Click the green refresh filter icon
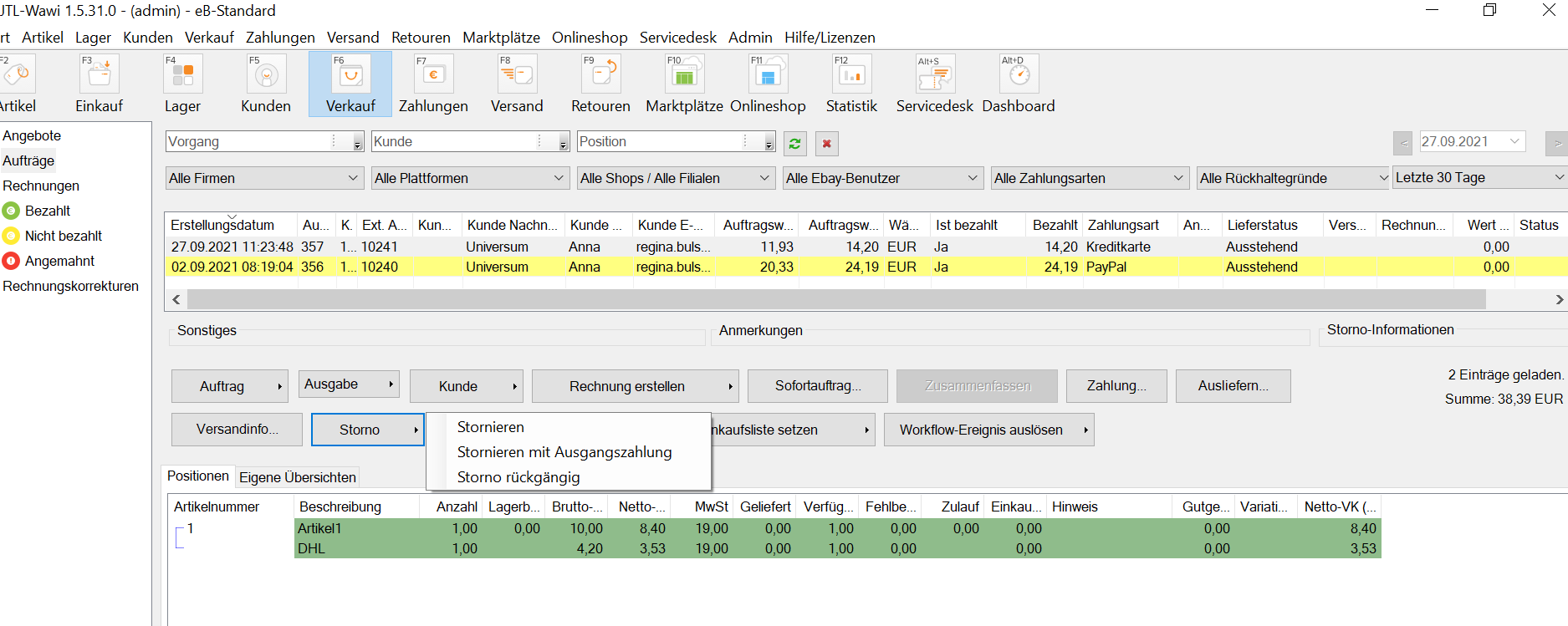Image resolution: width=1568 pixels, height=626 pixels. pos(795,143)
